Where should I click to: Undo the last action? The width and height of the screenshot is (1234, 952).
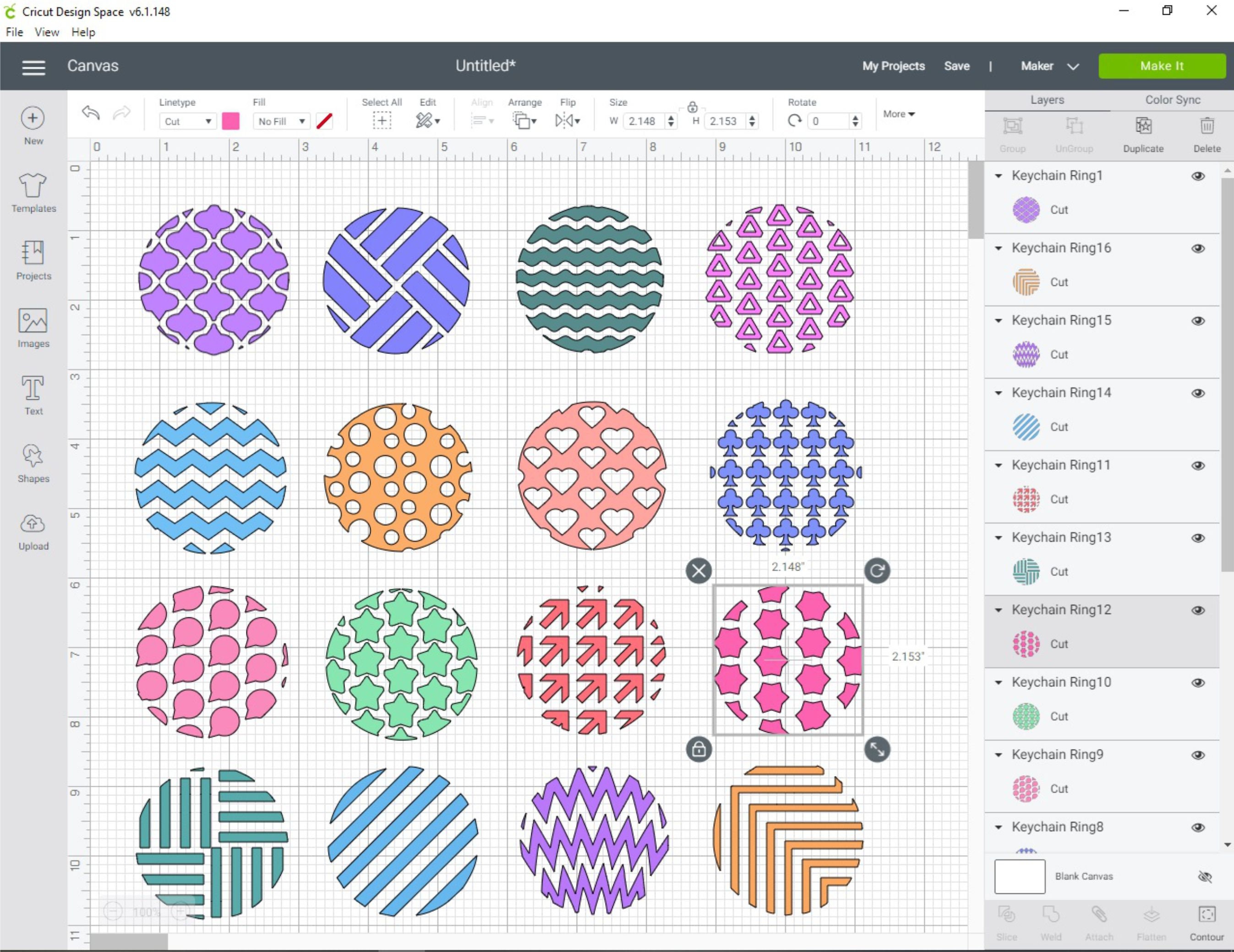90,113
